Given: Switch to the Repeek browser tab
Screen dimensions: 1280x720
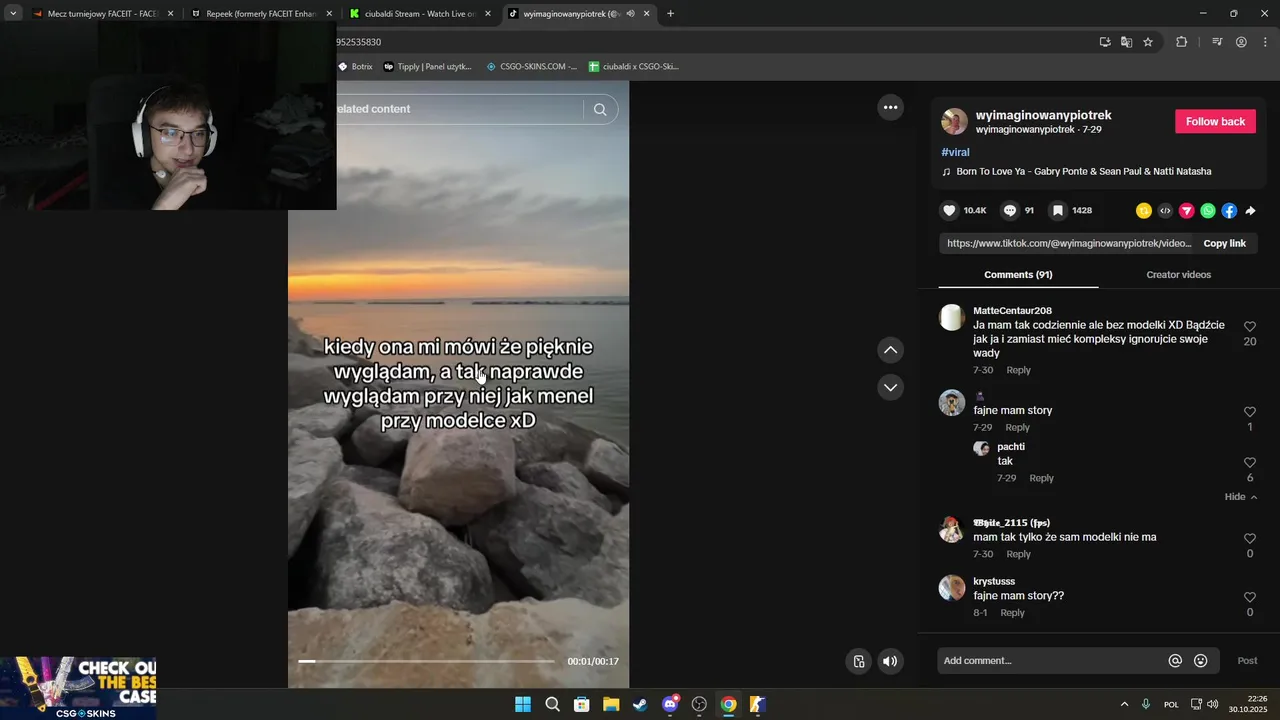Looking at the screenshot, I should click(x=261, y=14).
